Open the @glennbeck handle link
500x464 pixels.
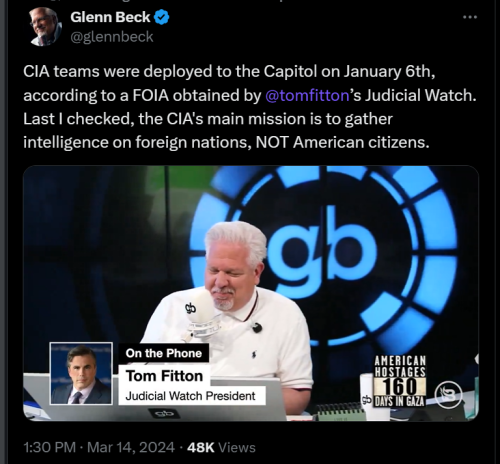(x=112, y=37)
